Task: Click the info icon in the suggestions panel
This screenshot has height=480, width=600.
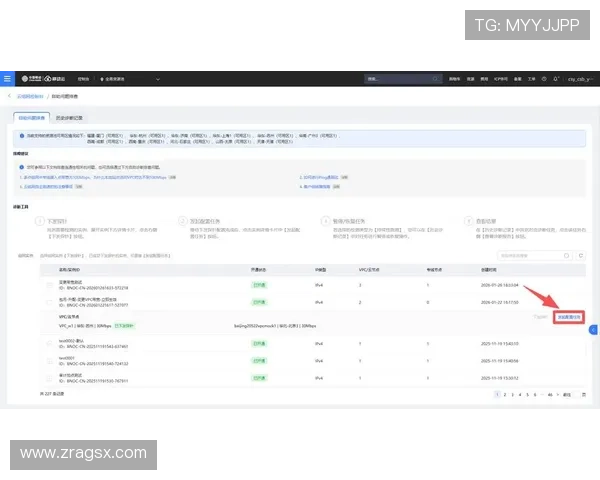Action: pos(22,167)
